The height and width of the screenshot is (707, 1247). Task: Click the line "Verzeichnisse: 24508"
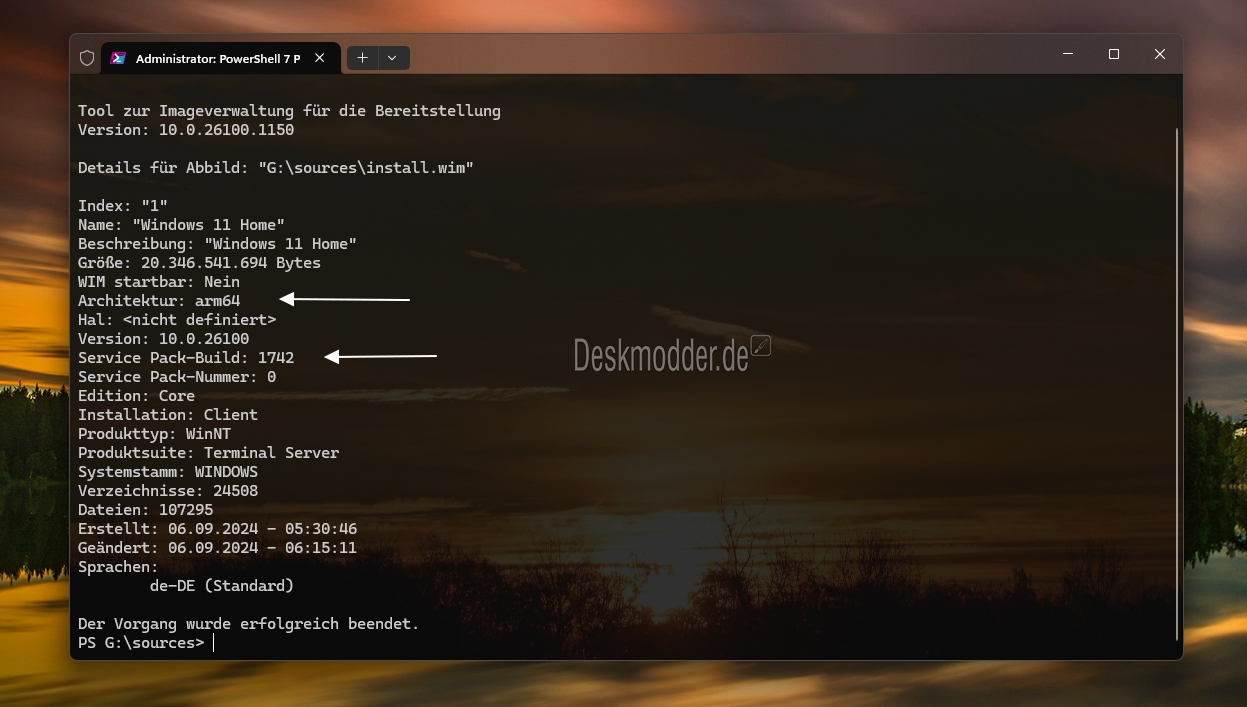[168, 491]
